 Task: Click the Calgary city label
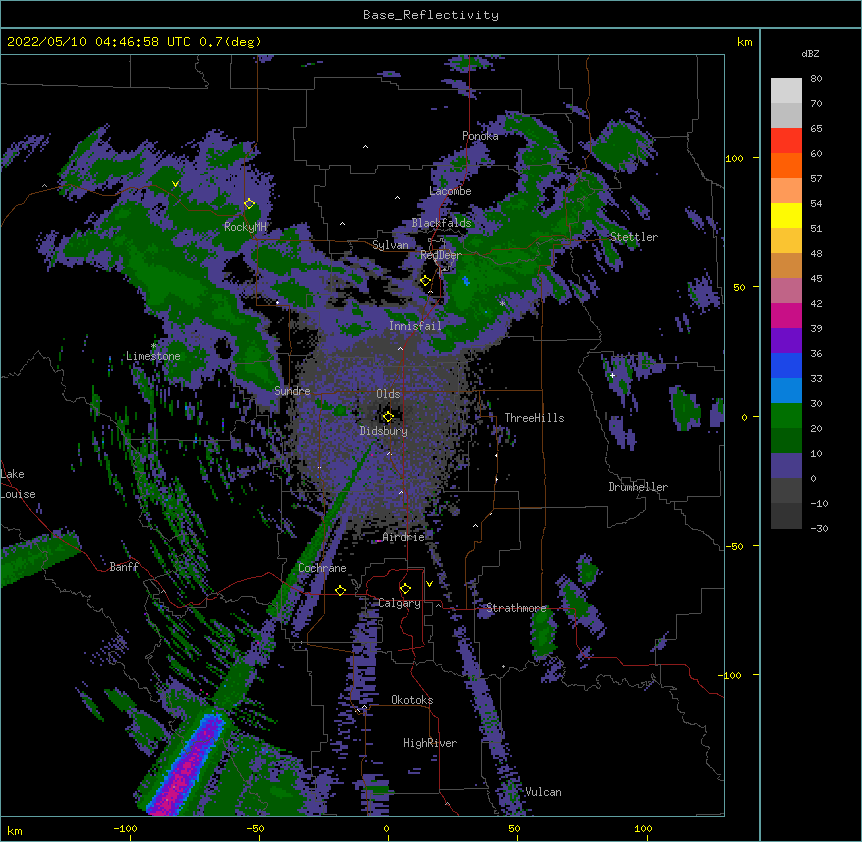point(399,603)
